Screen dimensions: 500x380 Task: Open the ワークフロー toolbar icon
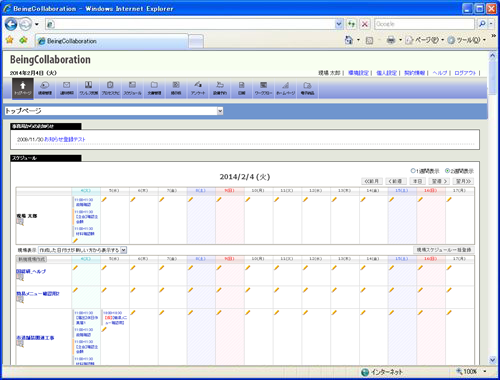tap(263, 88)
